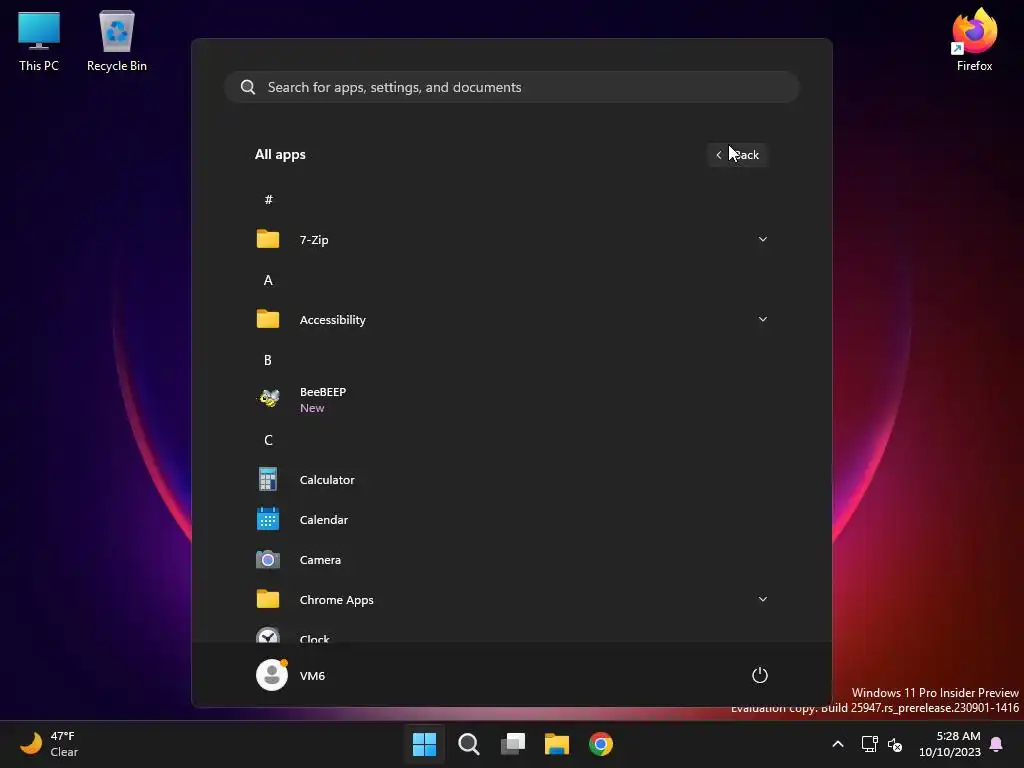The image size is (1024, 768).
Task: Click the Camera label text
Action: click(320, 560)
